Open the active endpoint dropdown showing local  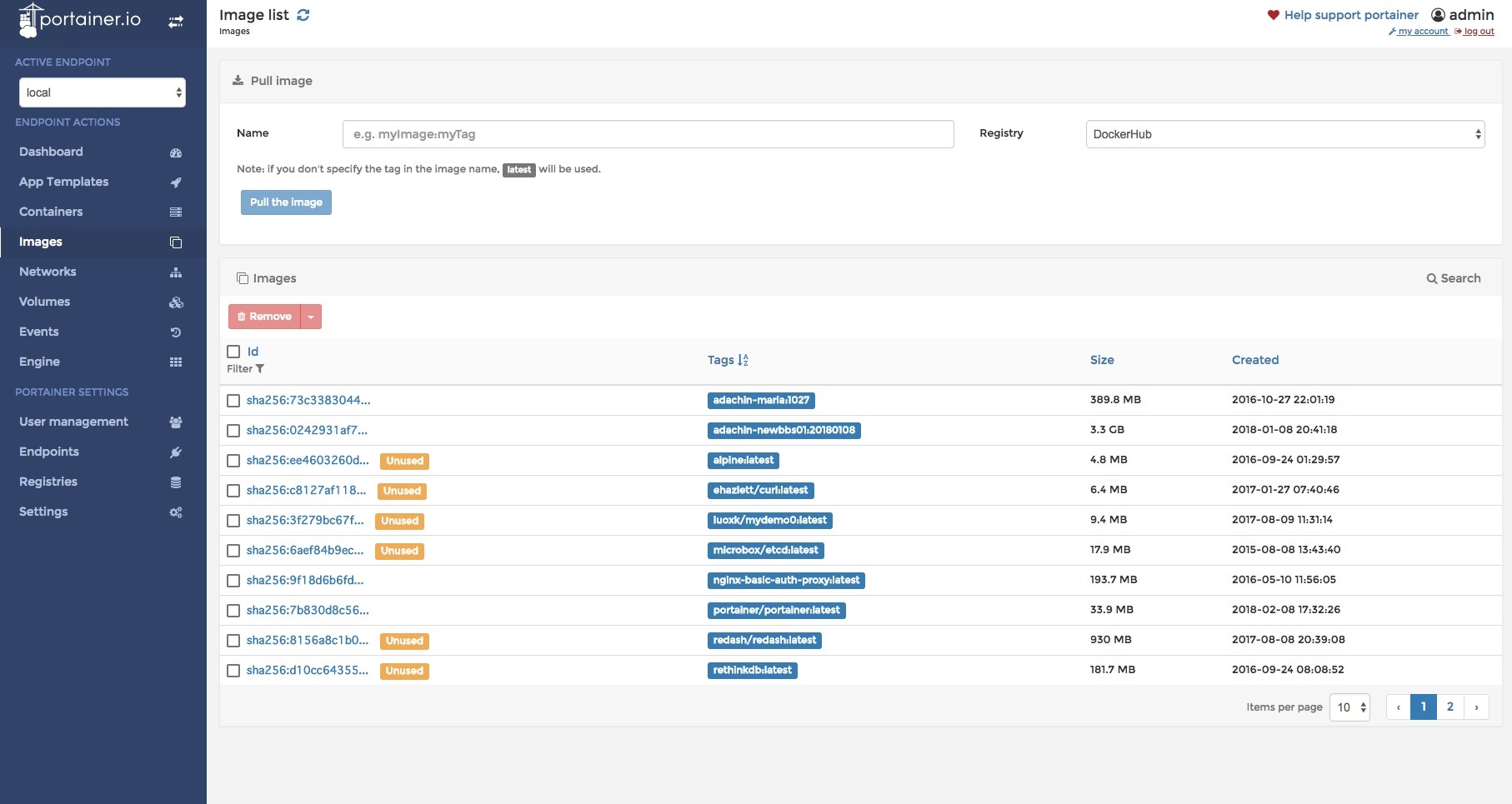tap(102, 92)
